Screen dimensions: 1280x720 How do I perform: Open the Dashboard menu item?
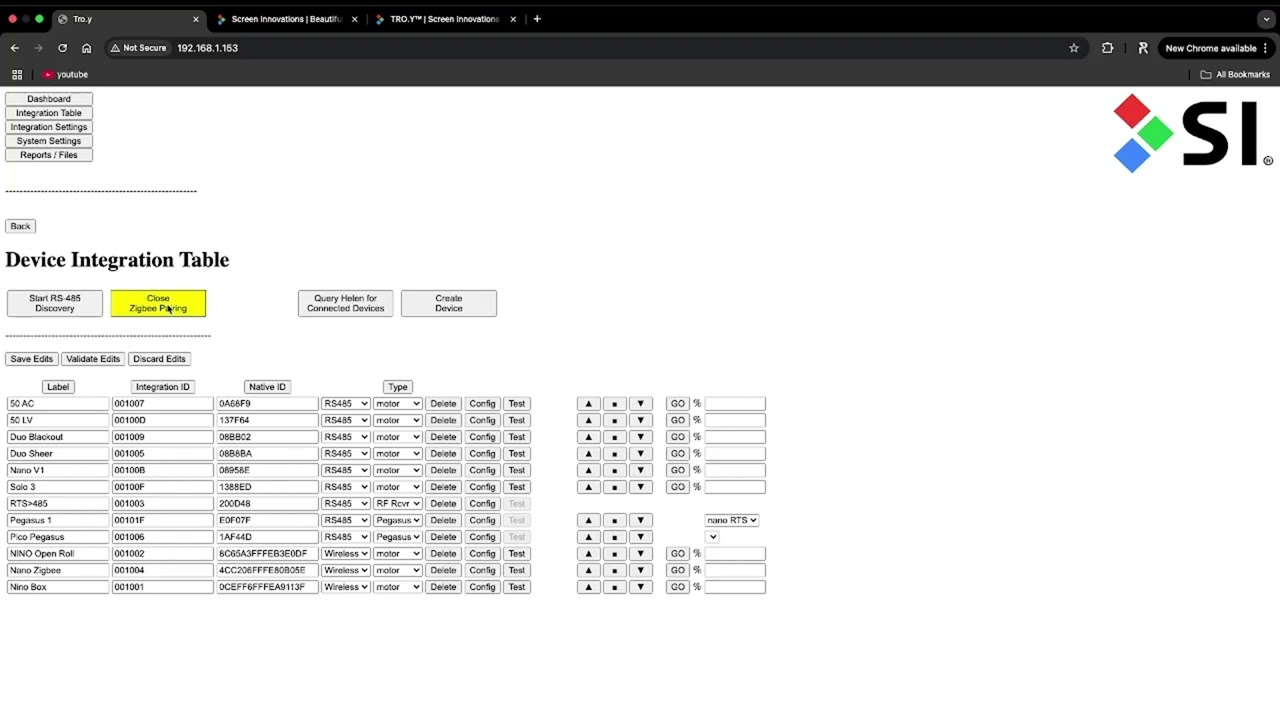(49, 99)
